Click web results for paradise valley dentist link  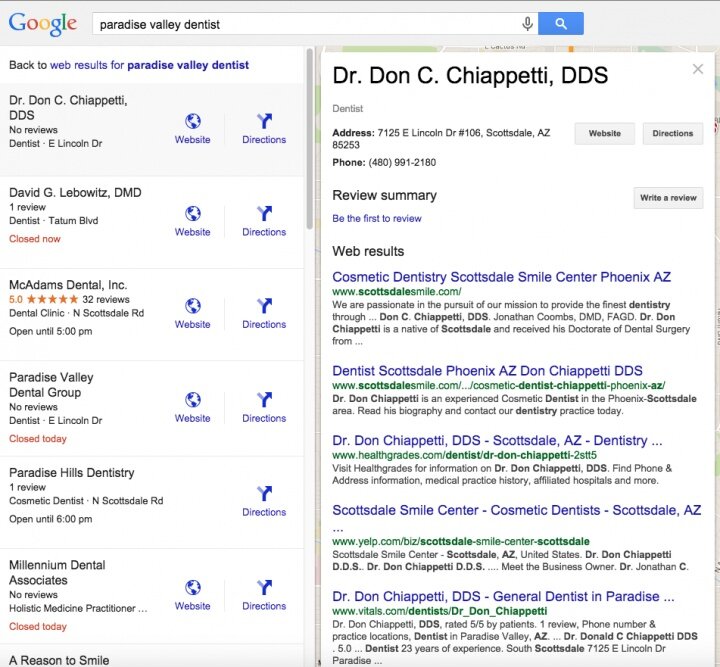pyautogui.click(x=150, y=65)
